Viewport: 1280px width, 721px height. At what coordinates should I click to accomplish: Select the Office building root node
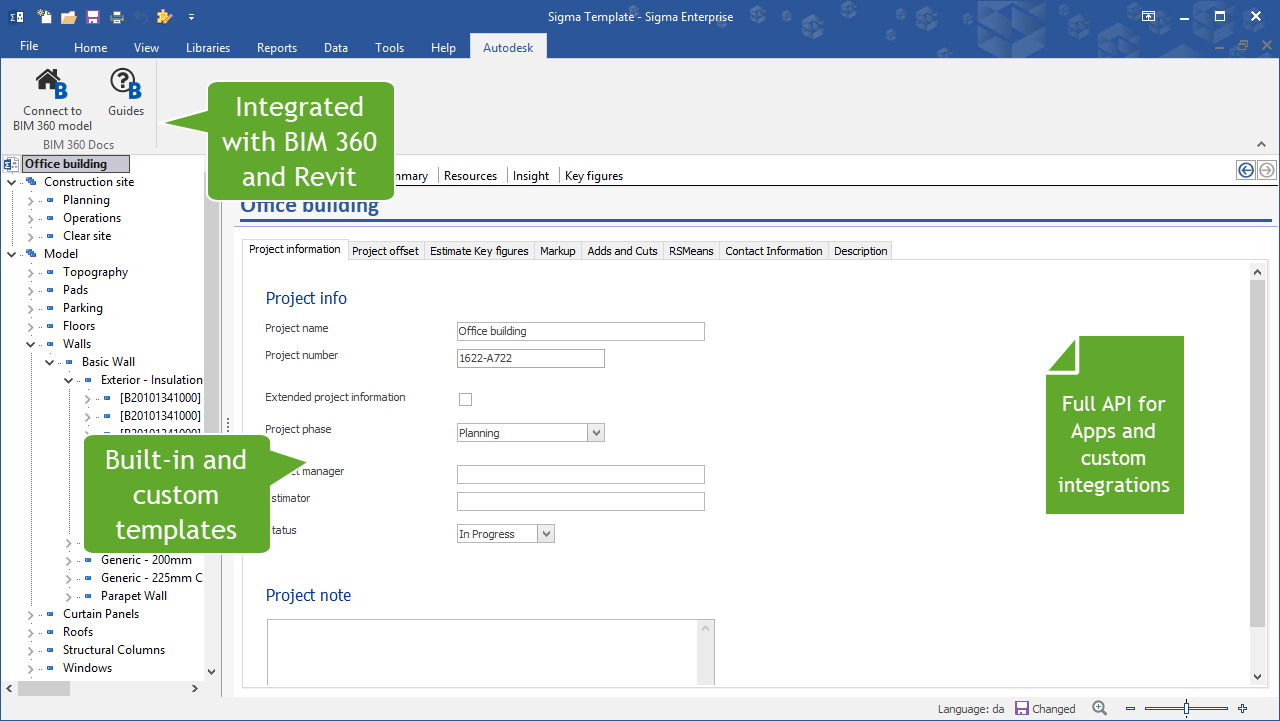coord(76,164)
